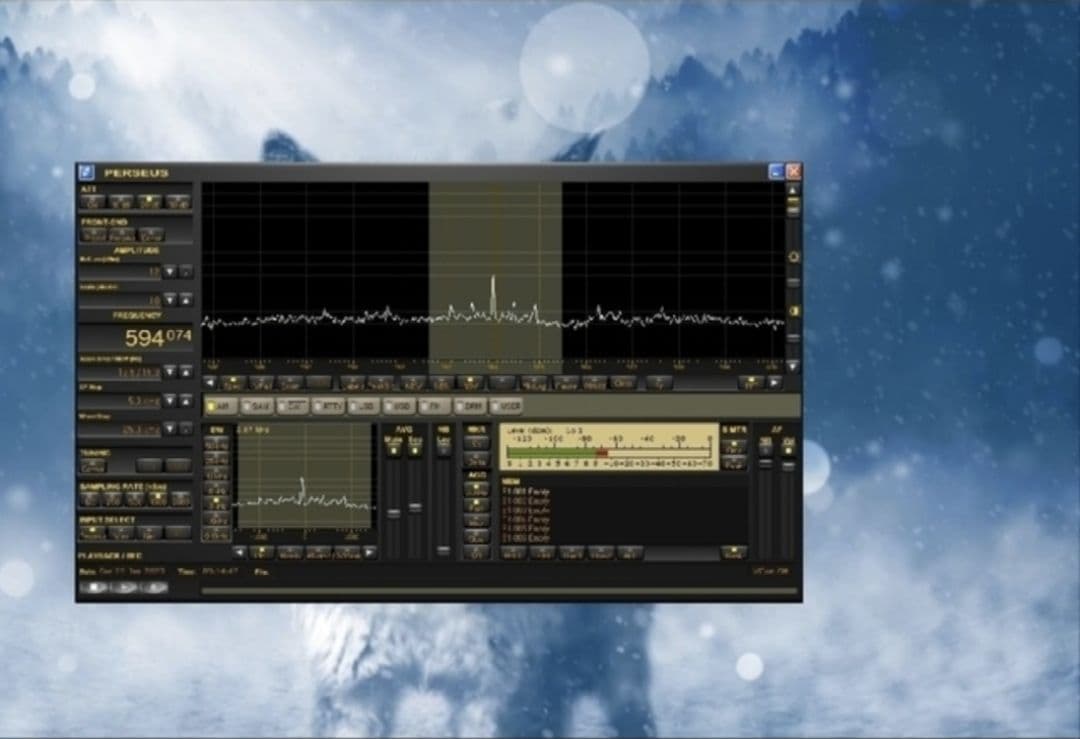Enable the first attenuator button under ATT
The width and height of the screenshot is (1080, 739).
(x=93, y=201)
